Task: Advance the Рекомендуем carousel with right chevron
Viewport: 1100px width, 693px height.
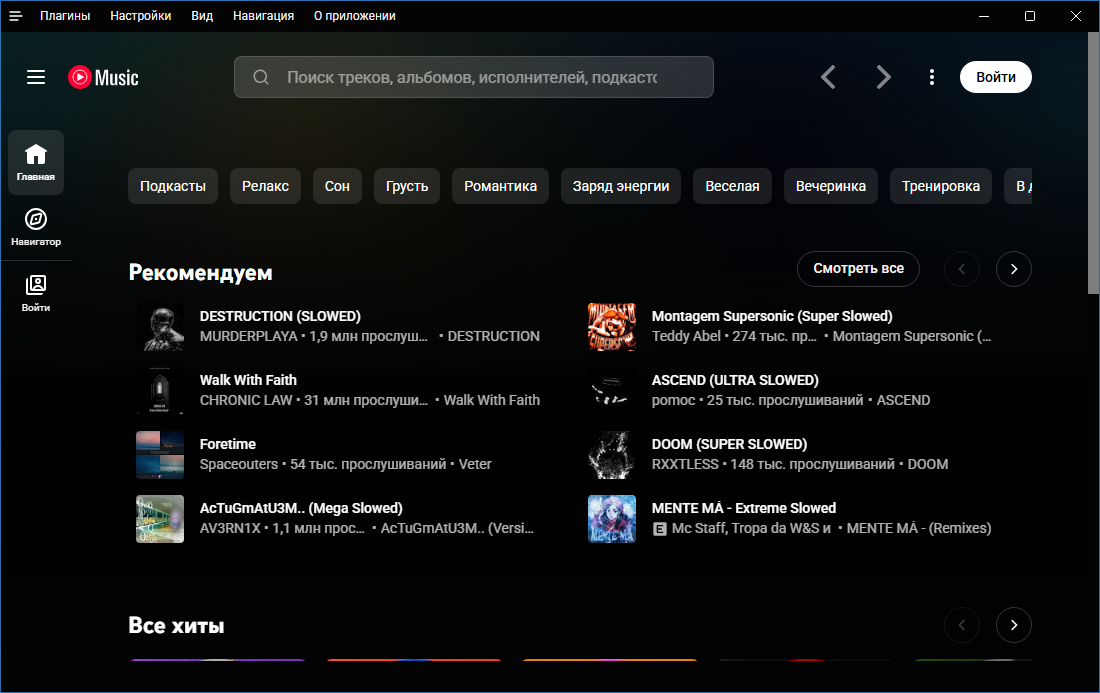Action: click(1014, 269)
